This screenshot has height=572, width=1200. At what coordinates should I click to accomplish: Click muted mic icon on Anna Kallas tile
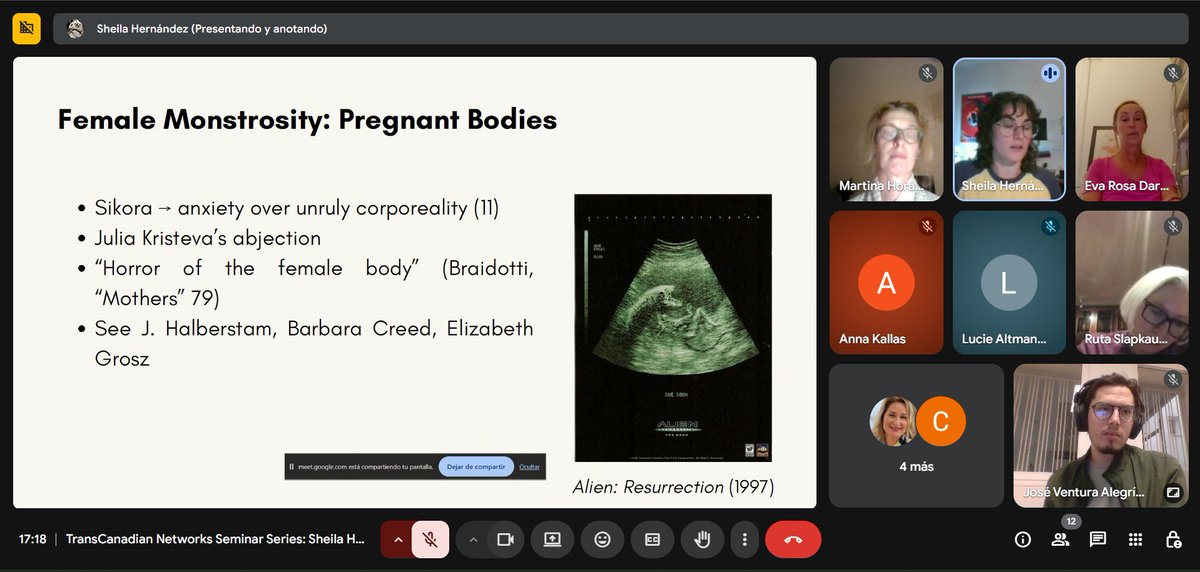click(x=927, y=227)
